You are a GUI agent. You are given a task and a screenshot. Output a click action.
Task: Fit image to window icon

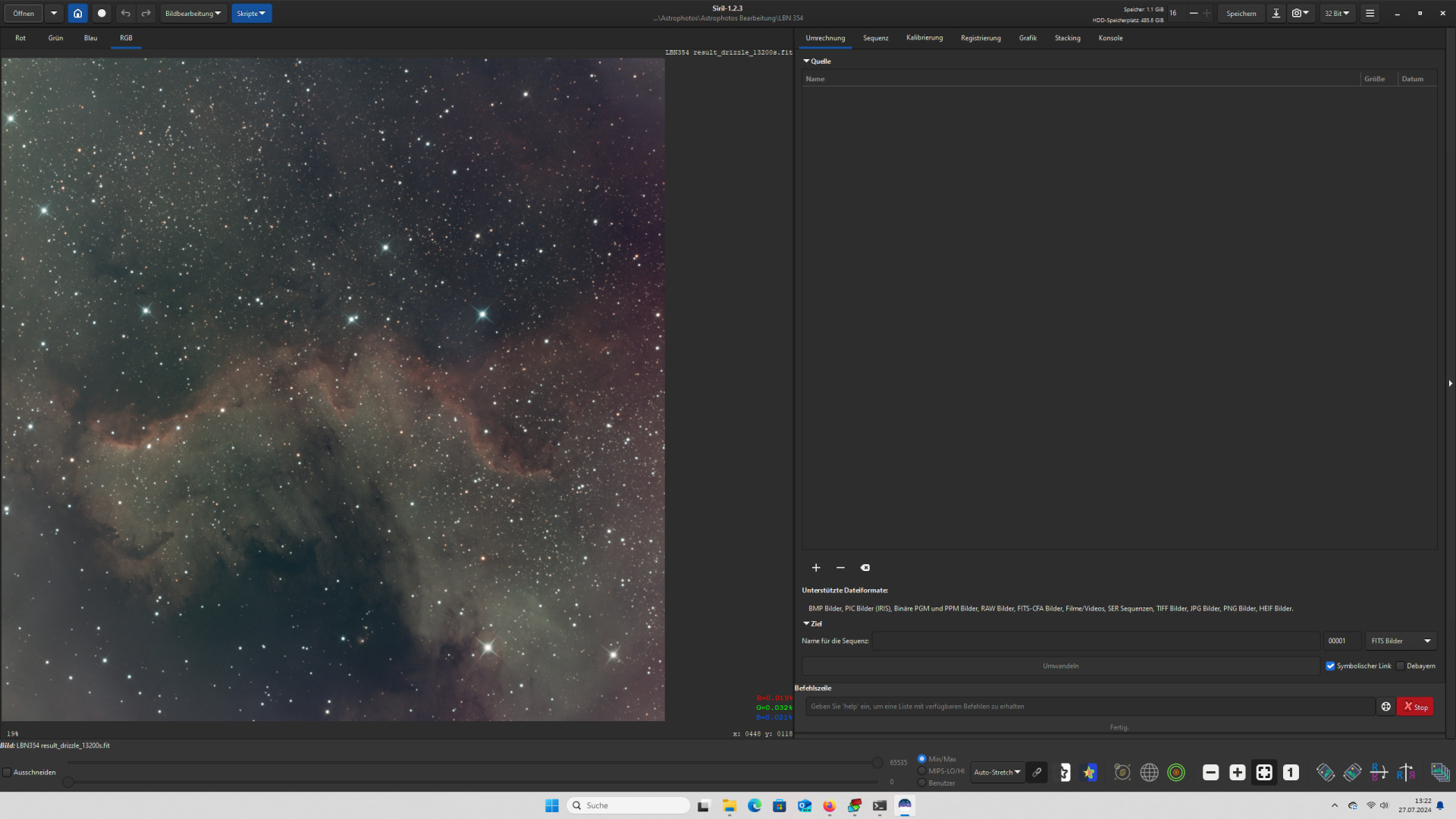1264,772
